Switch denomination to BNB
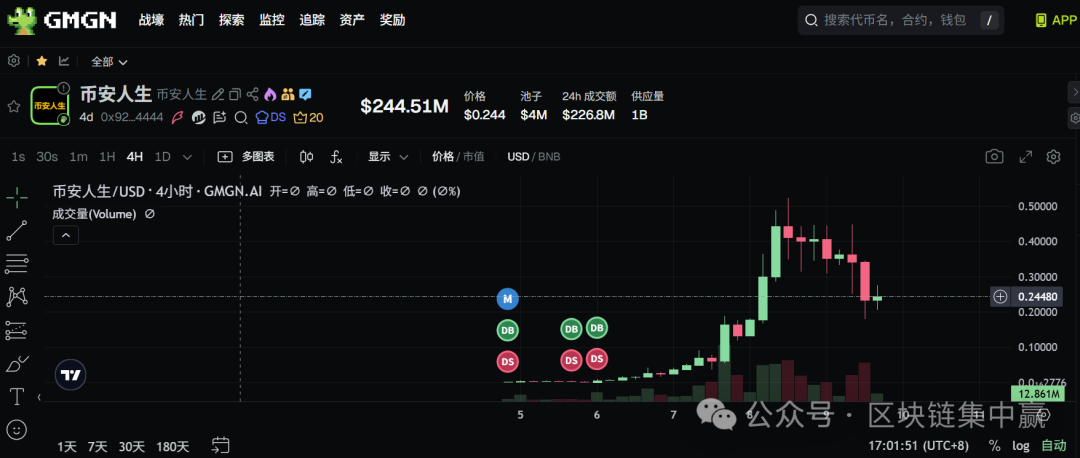1080x458 pixels. pos(549,157)
